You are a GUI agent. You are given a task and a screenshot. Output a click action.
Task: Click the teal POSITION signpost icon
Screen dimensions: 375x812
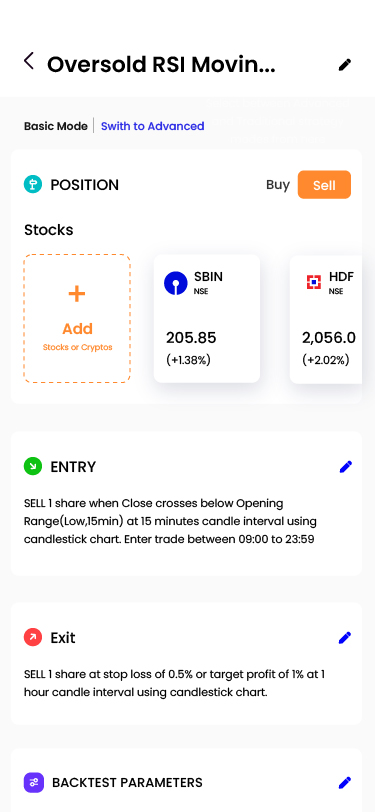[33, 184]
